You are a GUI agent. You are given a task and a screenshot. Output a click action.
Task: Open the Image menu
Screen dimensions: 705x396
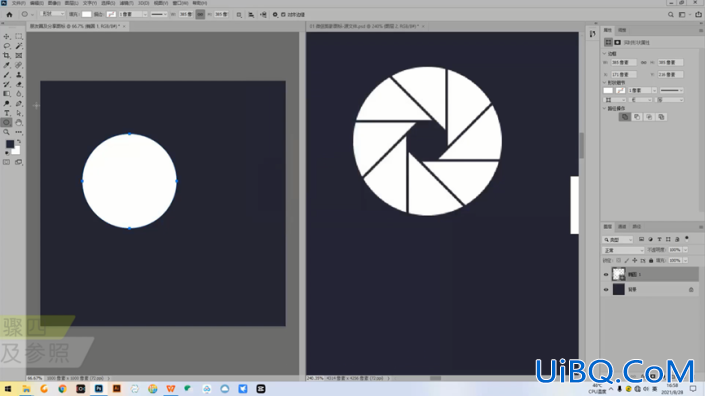point(54,3)
